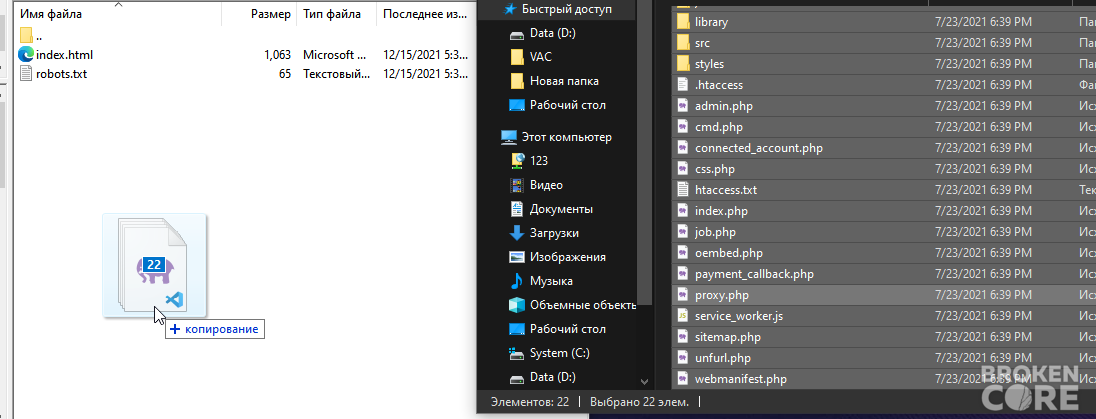Click the Быстрый доступ star icon
This screenshot has width=1096, height=419.
(511, 9)
